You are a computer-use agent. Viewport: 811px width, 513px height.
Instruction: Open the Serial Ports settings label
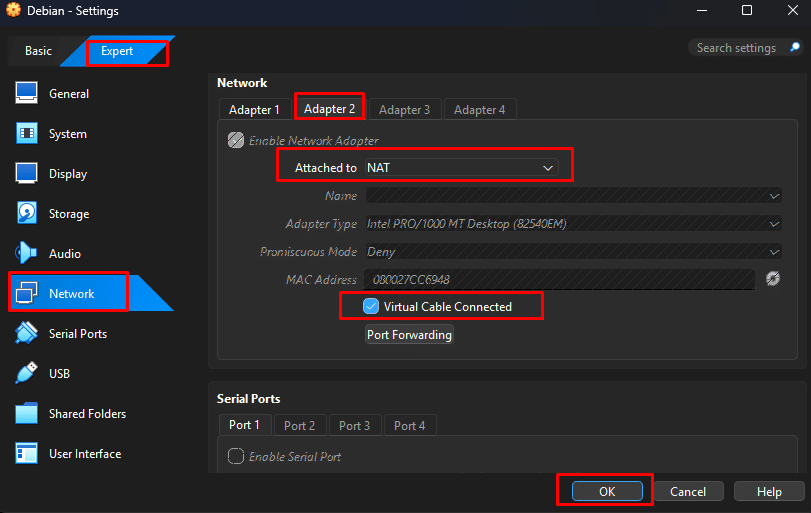pyautogui.click(x=78, y=334)
